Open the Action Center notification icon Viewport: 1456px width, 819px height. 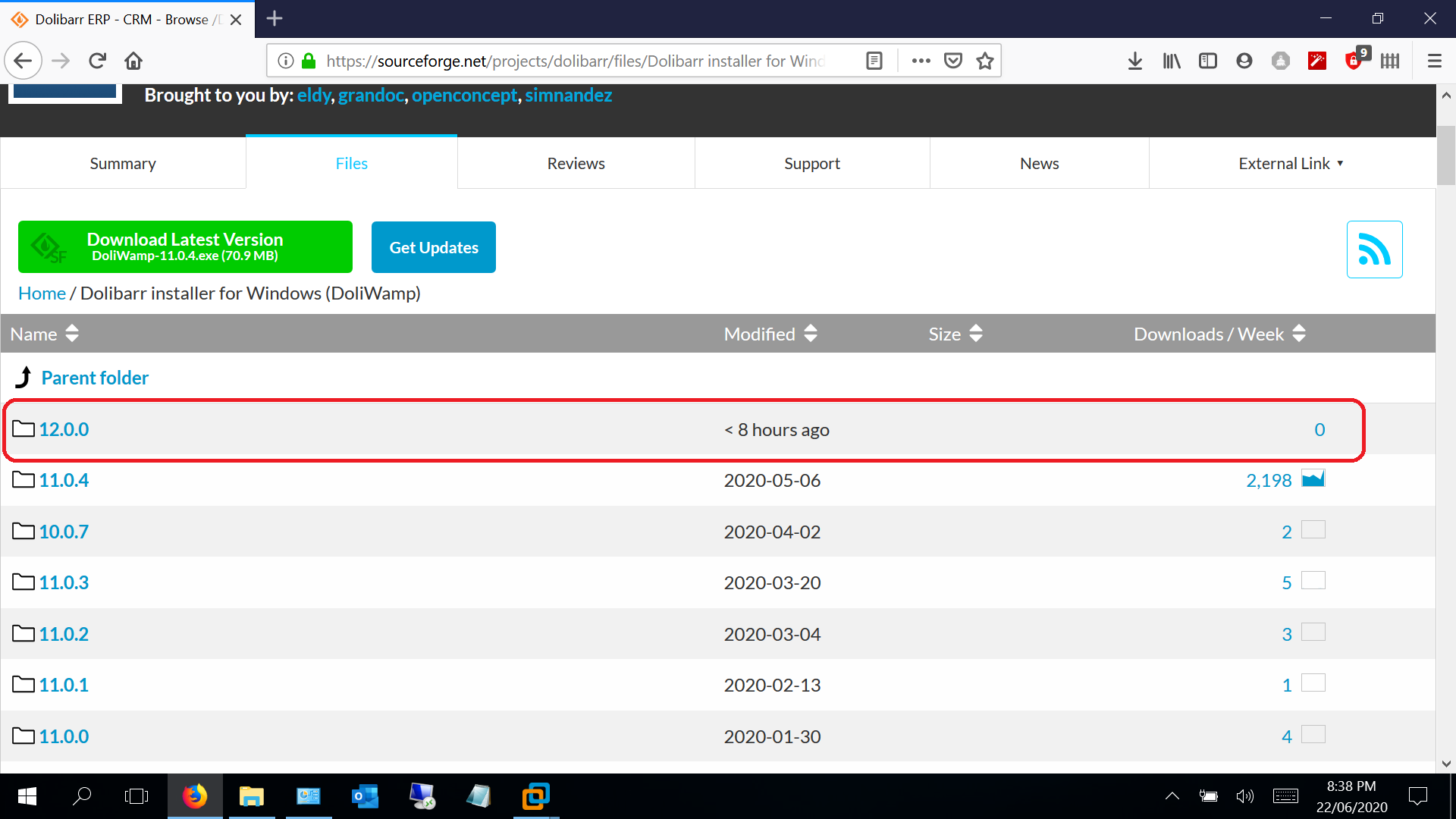[x=1417, y=796]
